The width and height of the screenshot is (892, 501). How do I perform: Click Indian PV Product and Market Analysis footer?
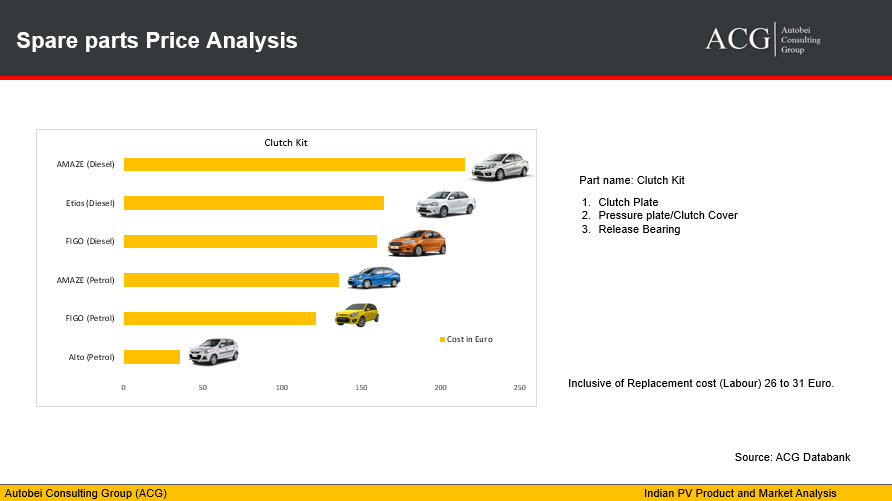[x=740, y=494]
